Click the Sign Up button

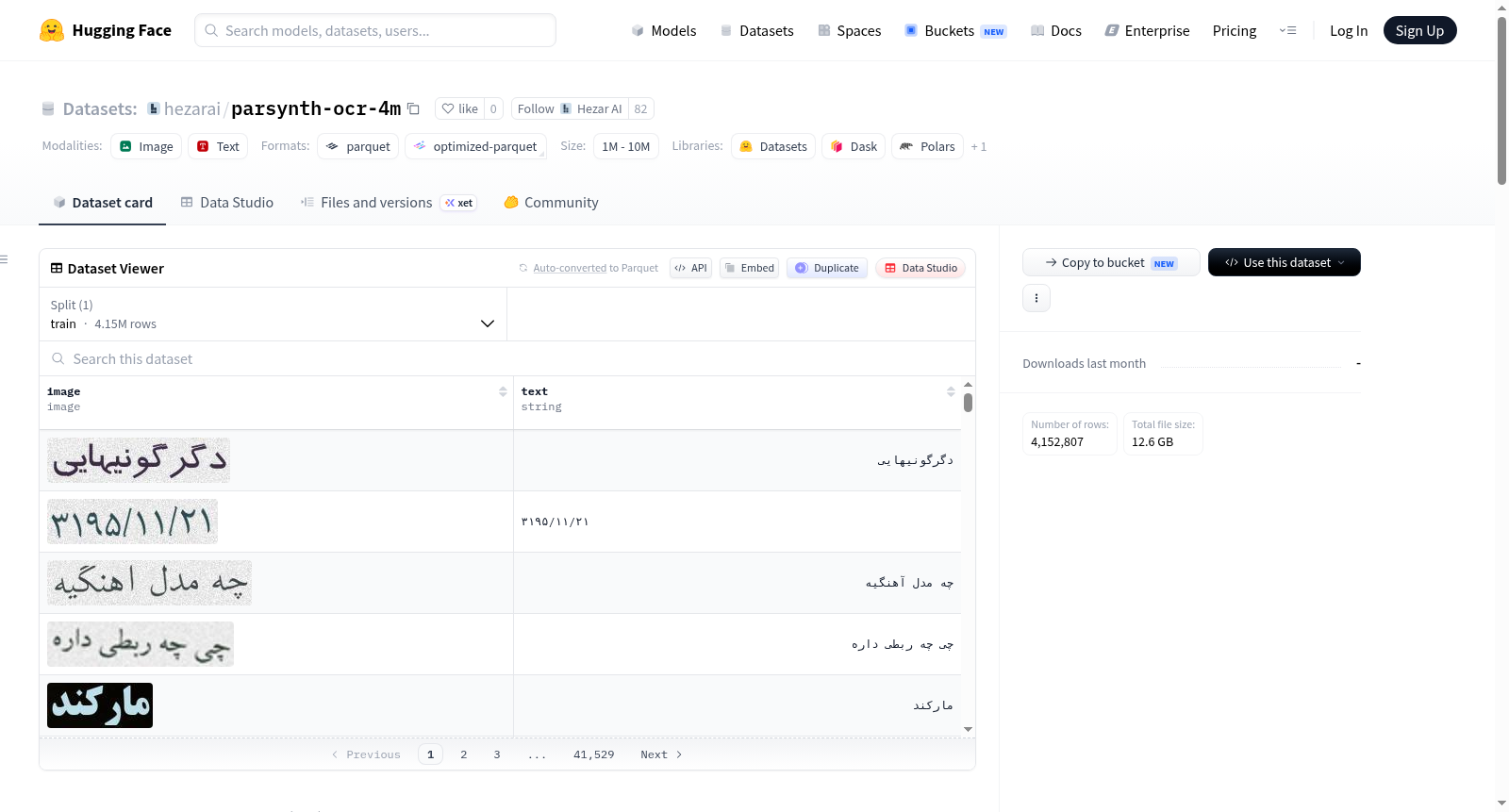tap(1419, 30)
